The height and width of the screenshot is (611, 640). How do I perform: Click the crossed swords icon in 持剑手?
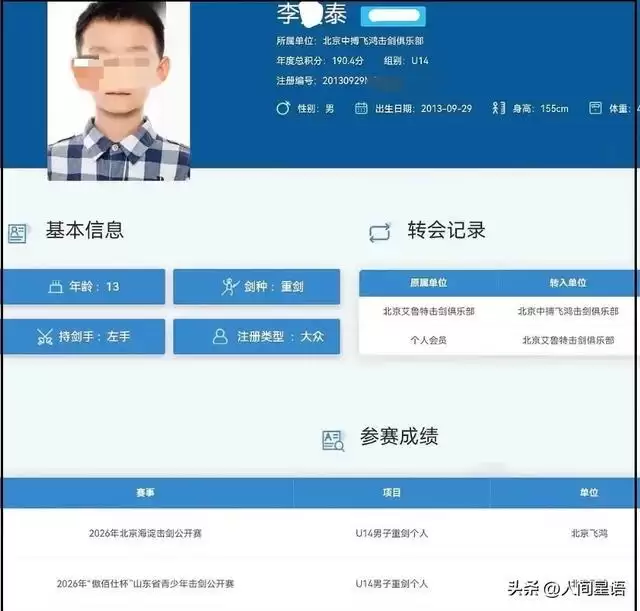tap(44, 337)
